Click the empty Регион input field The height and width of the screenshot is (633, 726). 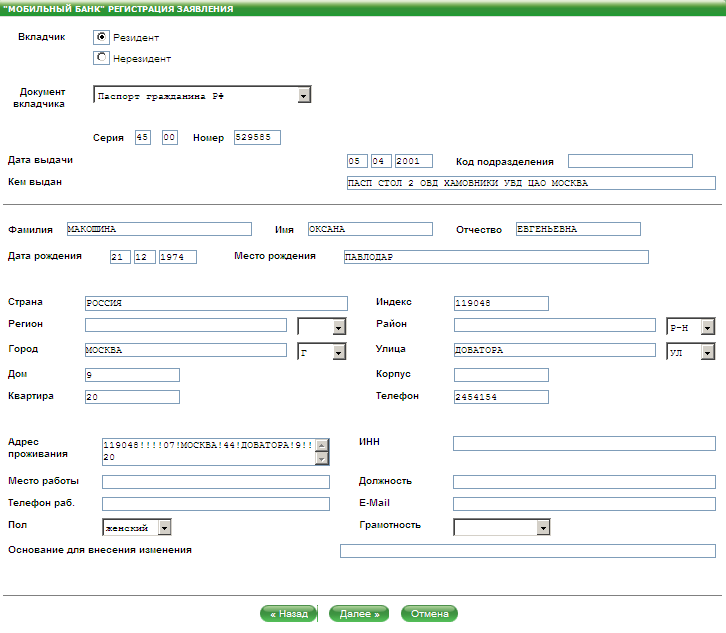pyautogui.click(x=186, y=325)
